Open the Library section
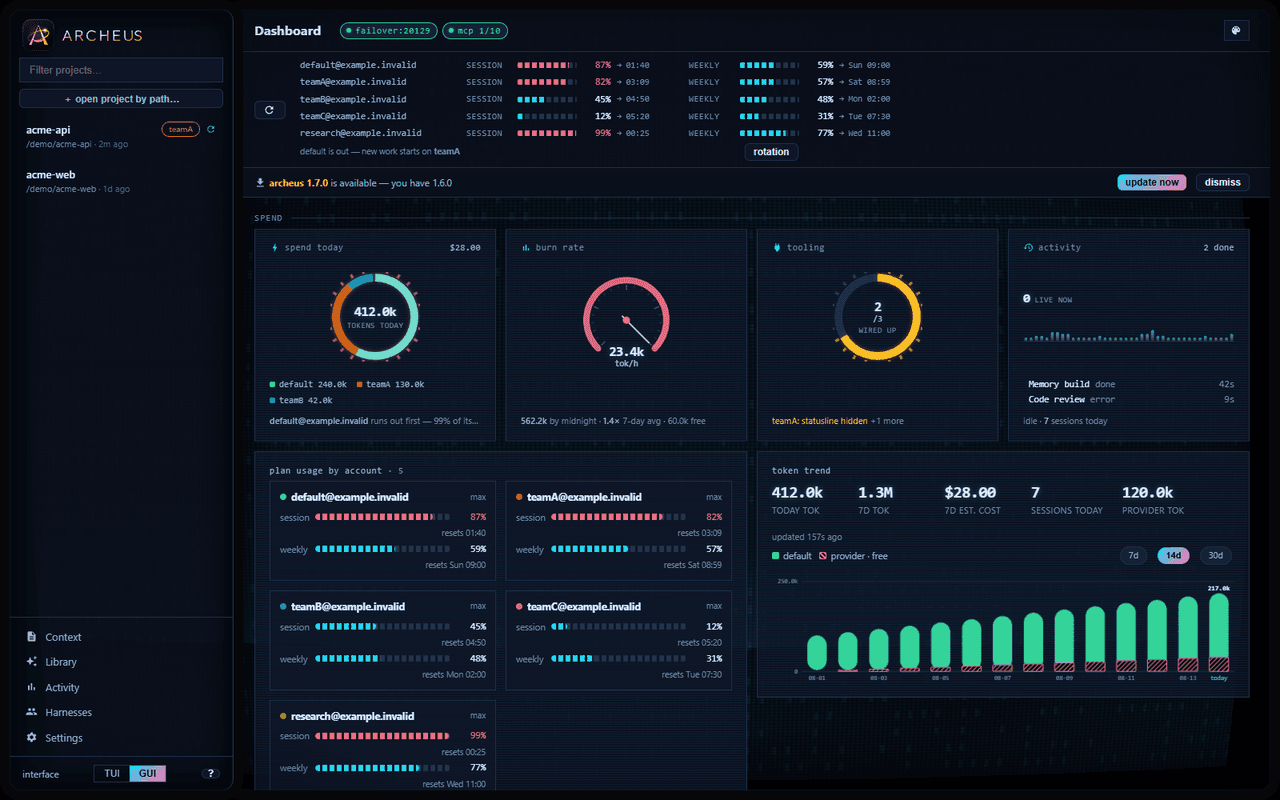 121,662
